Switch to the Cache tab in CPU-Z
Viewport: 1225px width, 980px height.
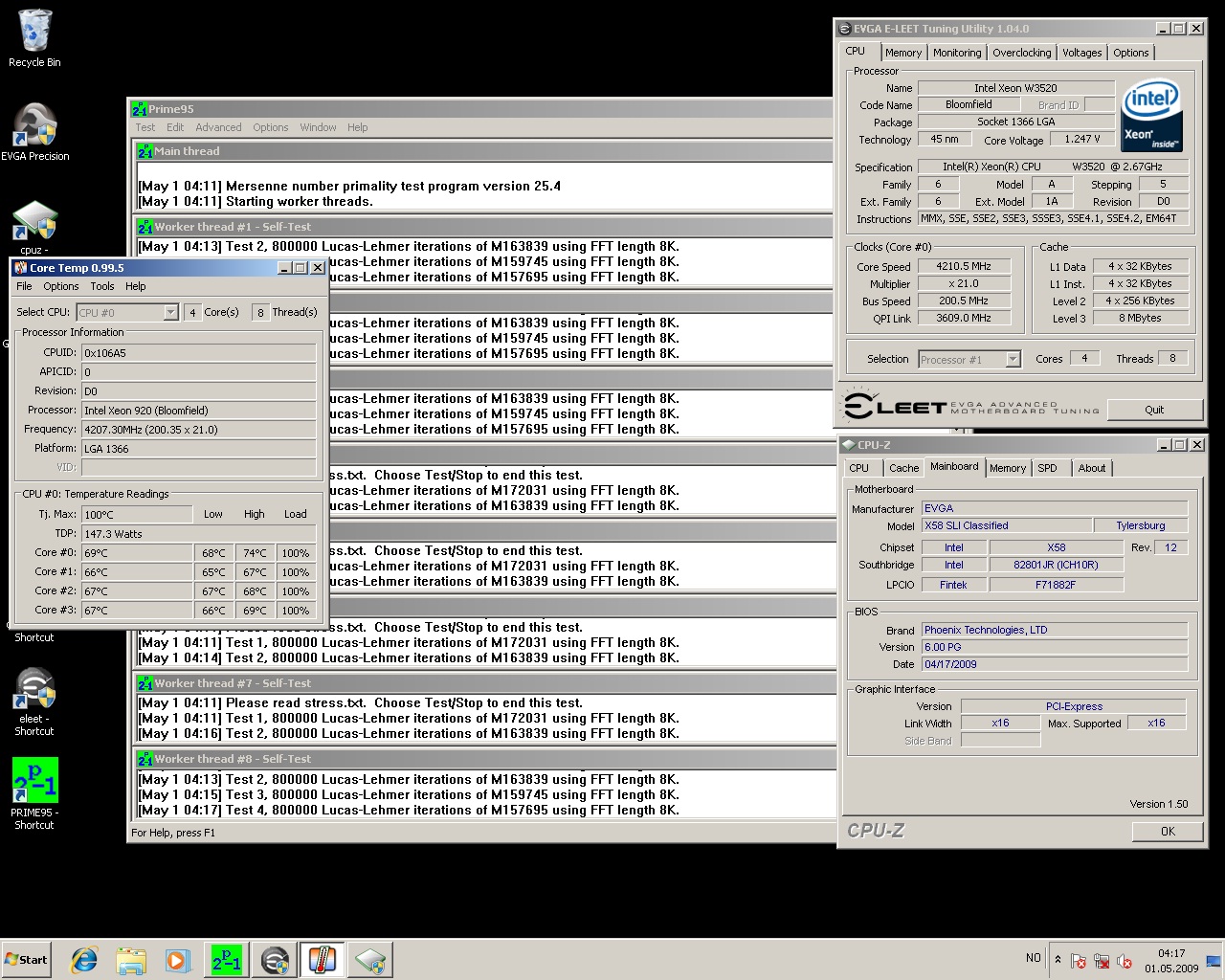903,468
